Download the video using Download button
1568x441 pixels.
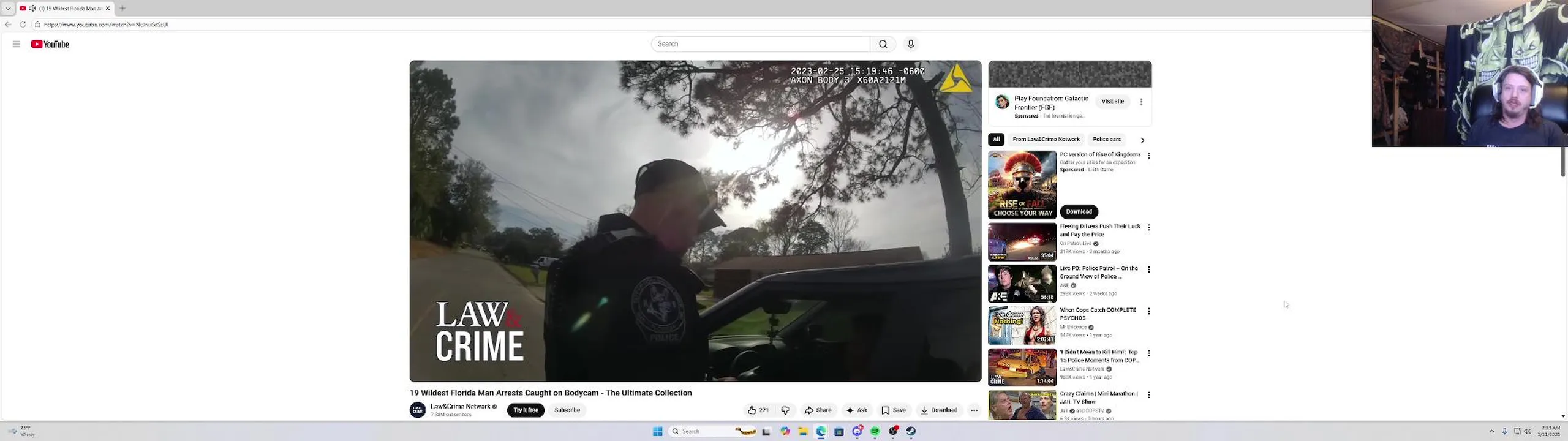coord(938,410)
